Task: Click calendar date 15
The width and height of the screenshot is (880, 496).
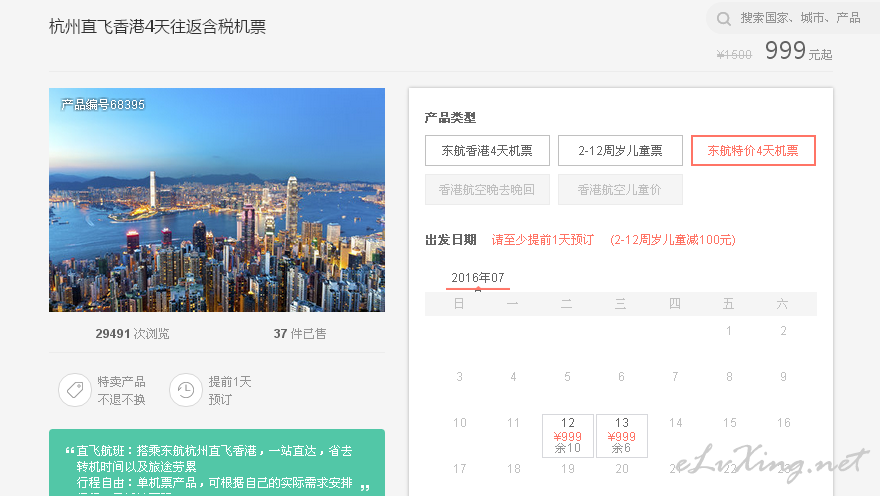Action: 730,423
